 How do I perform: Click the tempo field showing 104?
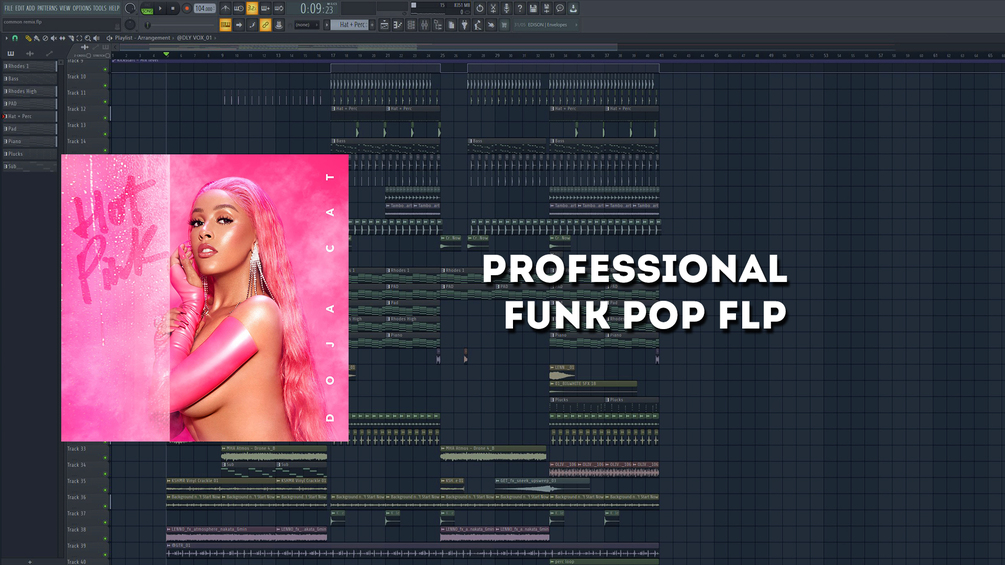point(204,8)
